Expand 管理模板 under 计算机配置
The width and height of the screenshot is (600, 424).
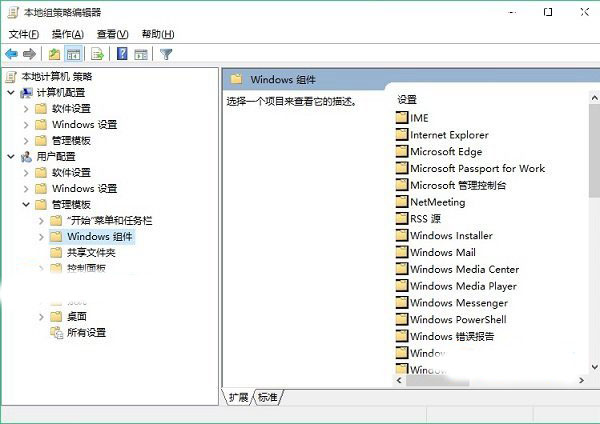(x=26, y=141)
